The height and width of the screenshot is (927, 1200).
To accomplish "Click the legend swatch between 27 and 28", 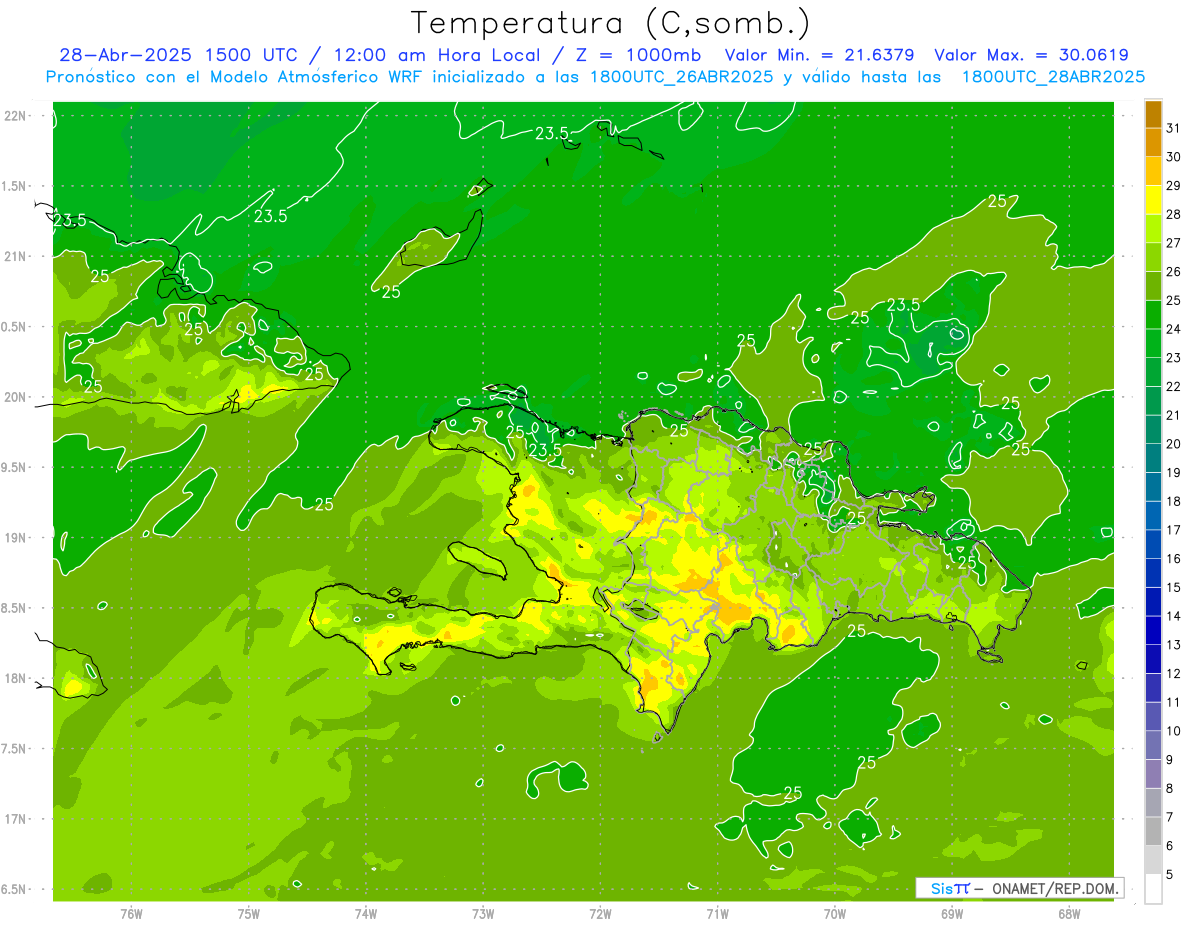I will pos(1153,228).
